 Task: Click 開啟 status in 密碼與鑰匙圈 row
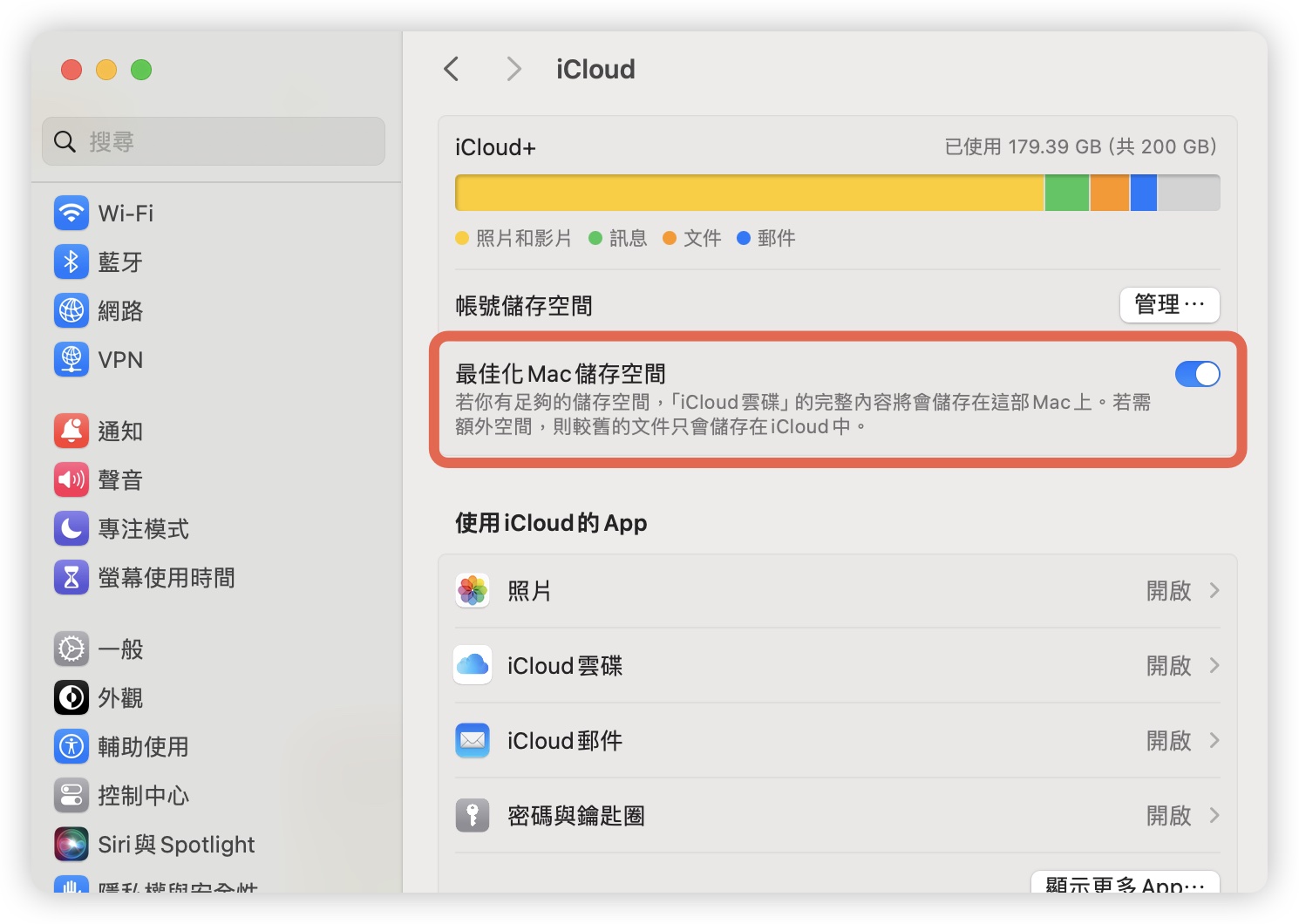pyautogui.click(x=1168, y=816)
